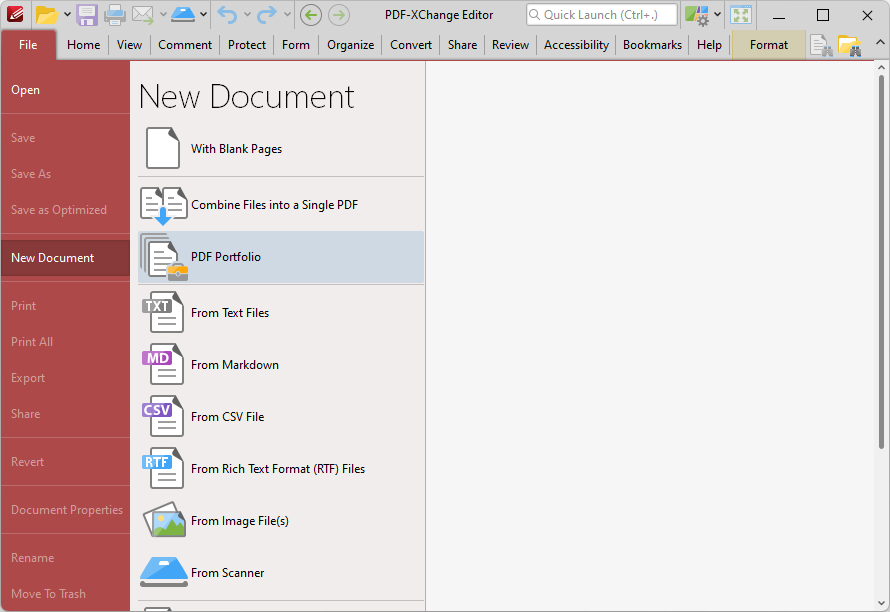
Task: Expand the Undo history dropdown arrow
Action: click(x=247, y=15)
